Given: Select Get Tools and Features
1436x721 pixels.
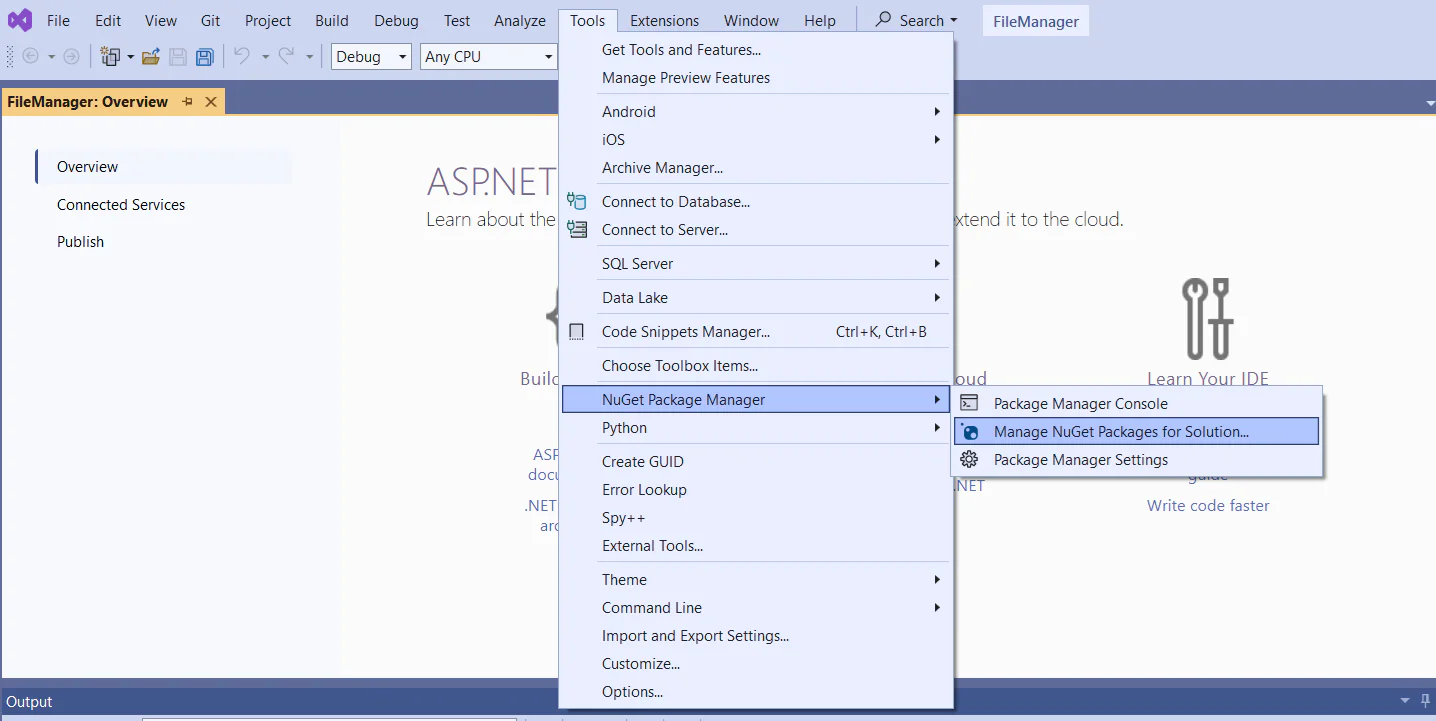Looking at the screenshot, I should coord(755,50).
